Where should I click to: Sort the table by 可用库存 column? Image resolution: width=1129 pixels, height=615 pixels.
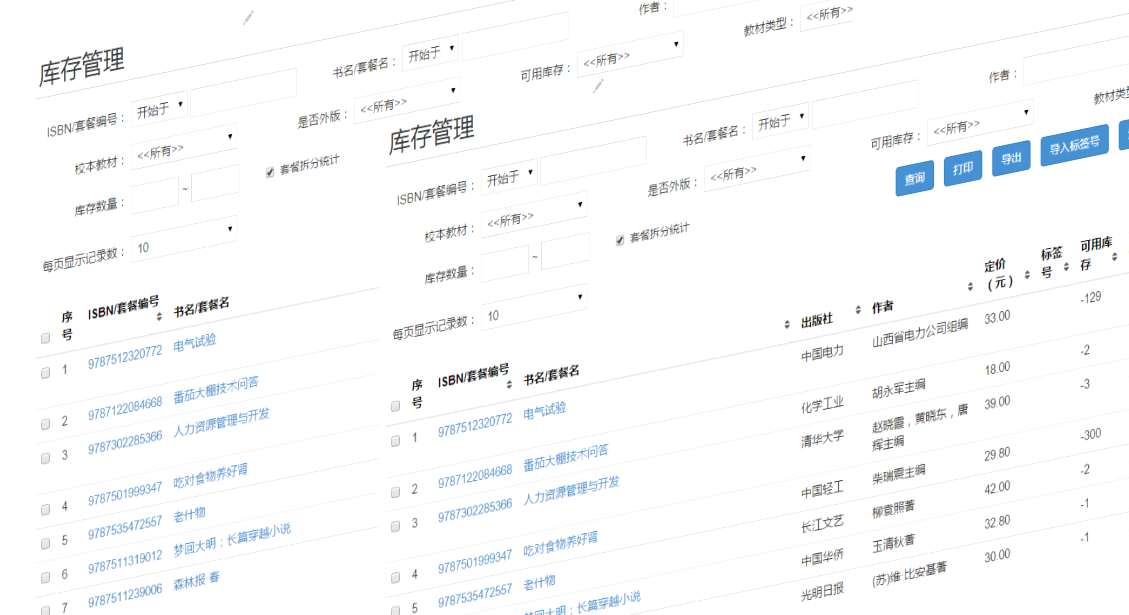(x=1115, y=257)
